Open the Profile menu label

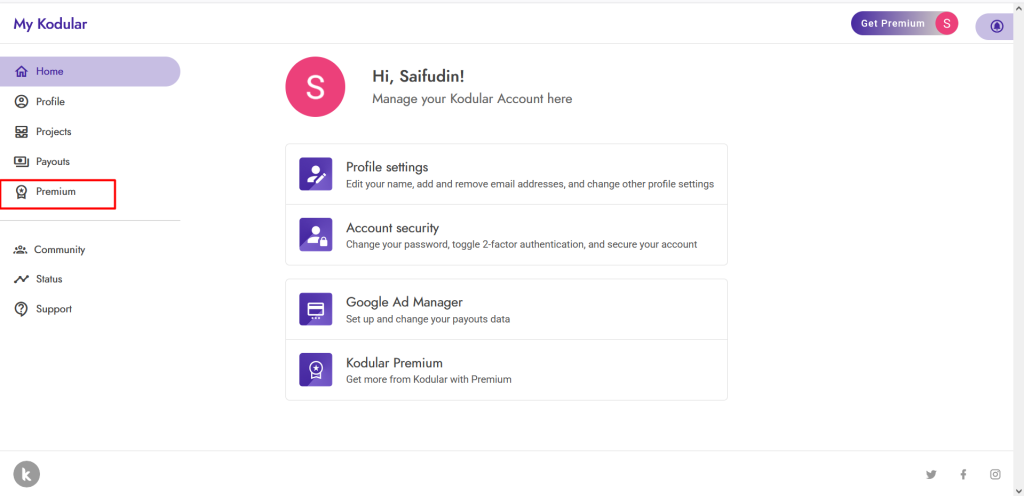coord(50,102)
